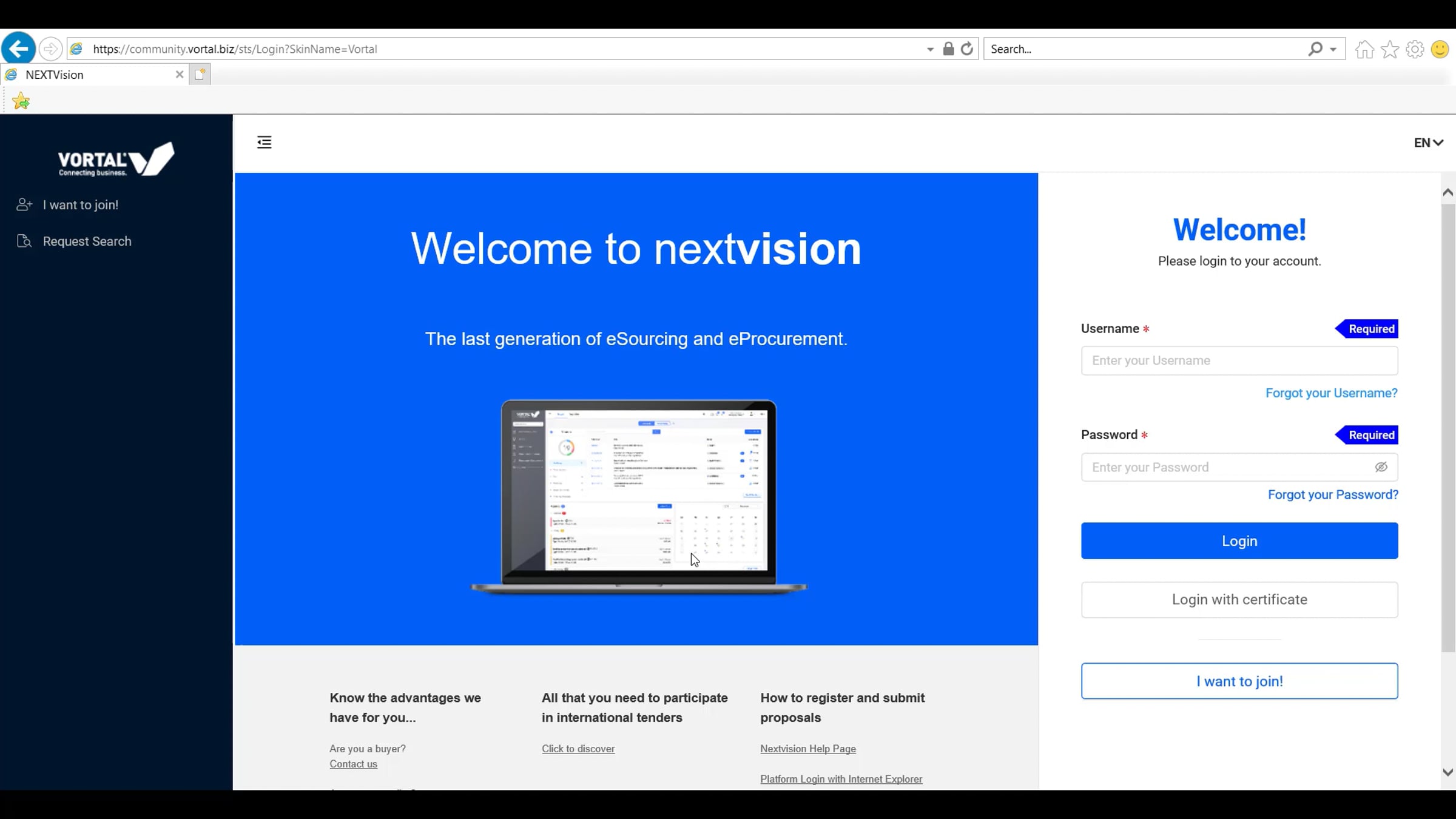Viewport: 1456px width, 819px height.
Task: Click the Welcome to nextvision heading
Action: tap(636, 249)
